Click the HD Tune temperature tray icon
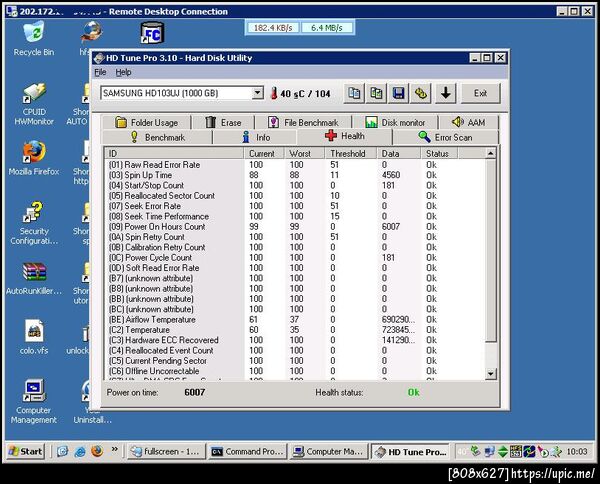 pos(462,452)
